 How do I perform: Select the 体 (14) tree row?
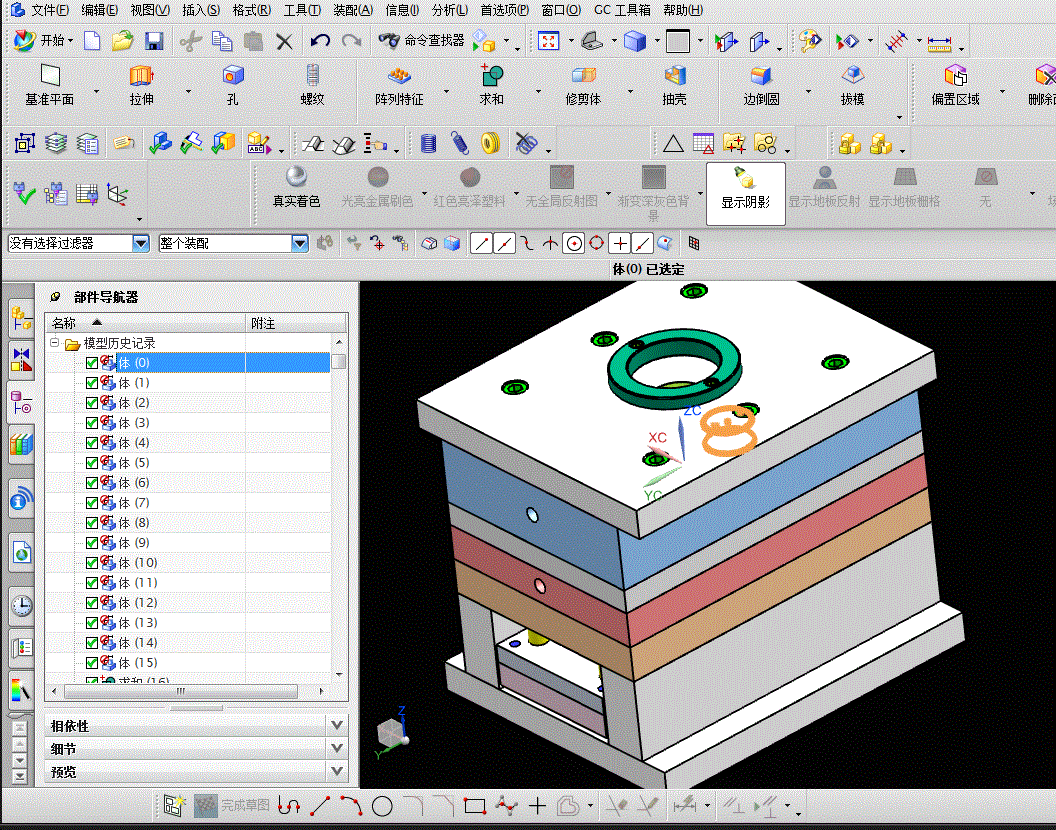(189, 643)
